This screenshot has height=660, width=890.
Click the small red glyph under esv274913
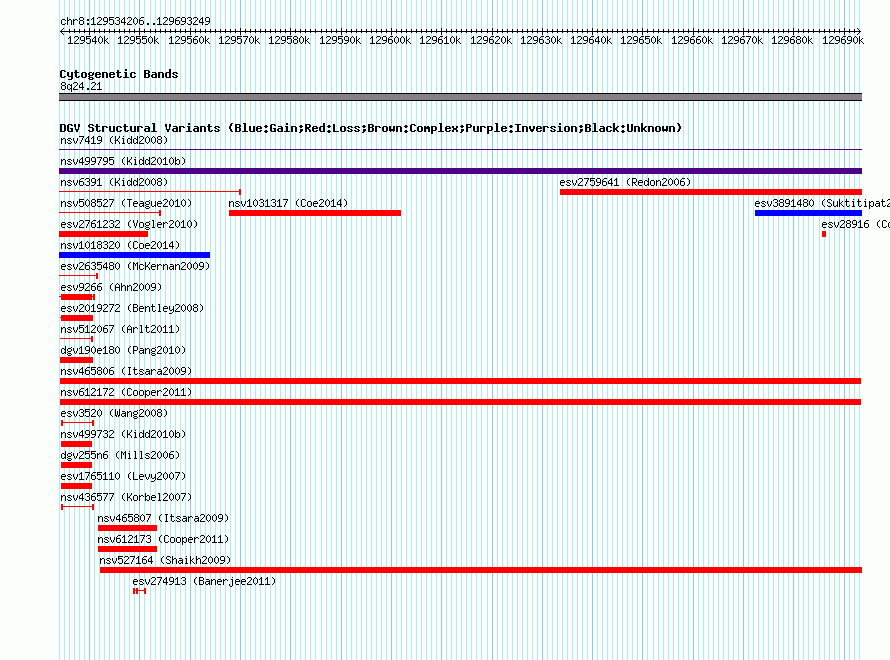(x=140, y=591)
